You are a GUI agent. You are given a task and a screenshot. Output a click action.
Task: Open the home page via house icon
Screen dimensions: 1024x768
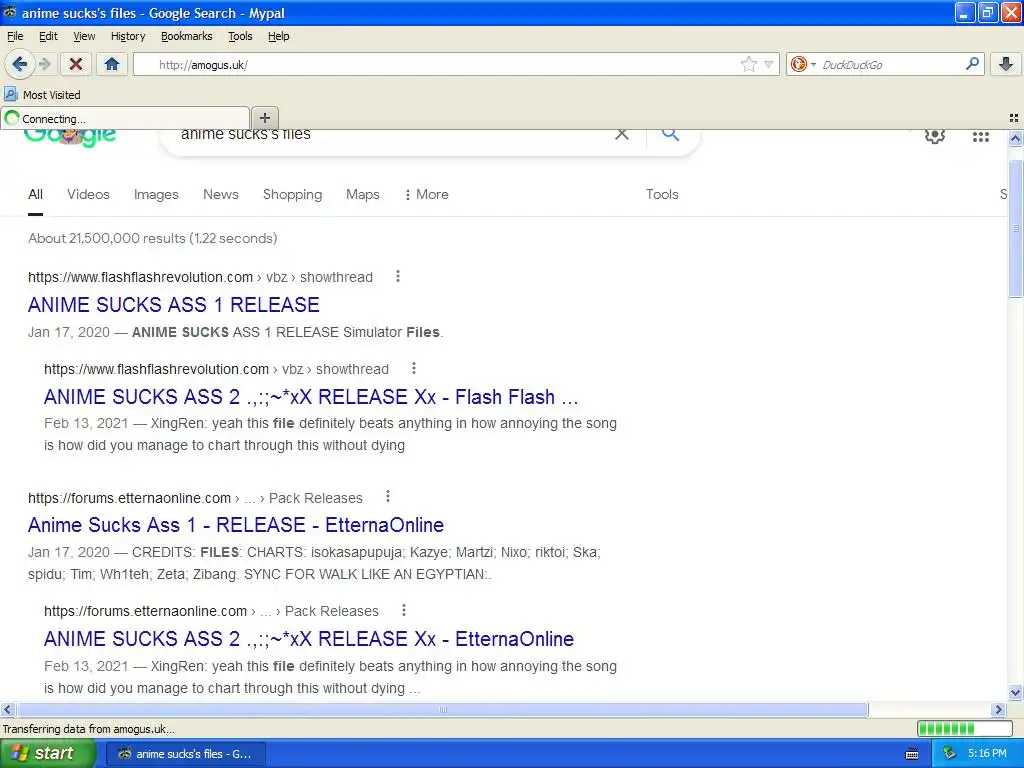point(112,64)
